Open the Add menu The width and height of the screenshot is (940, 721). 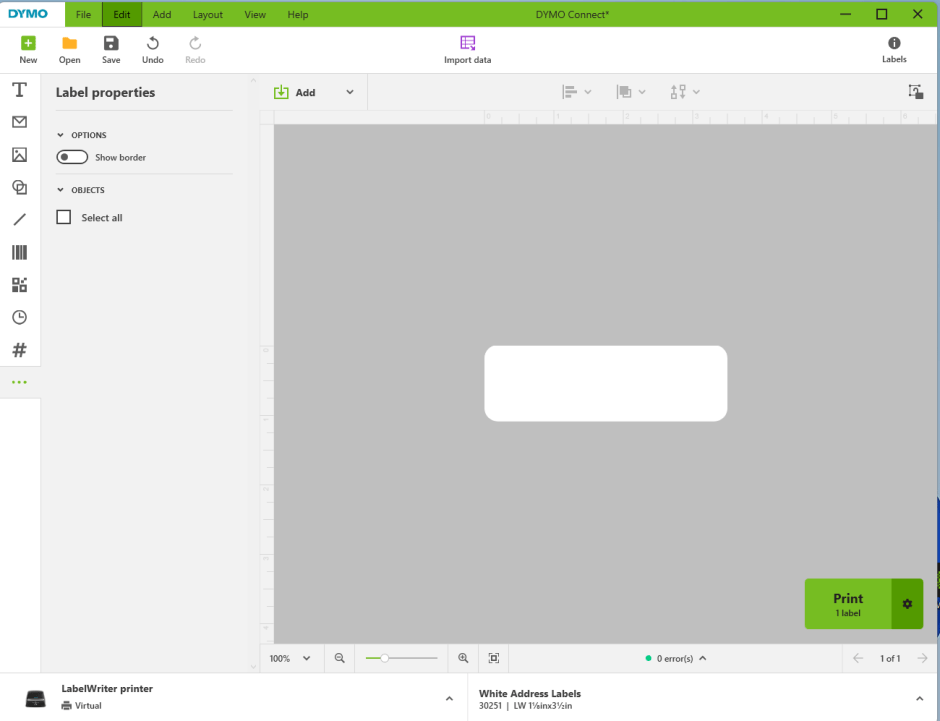coord(162,14)
